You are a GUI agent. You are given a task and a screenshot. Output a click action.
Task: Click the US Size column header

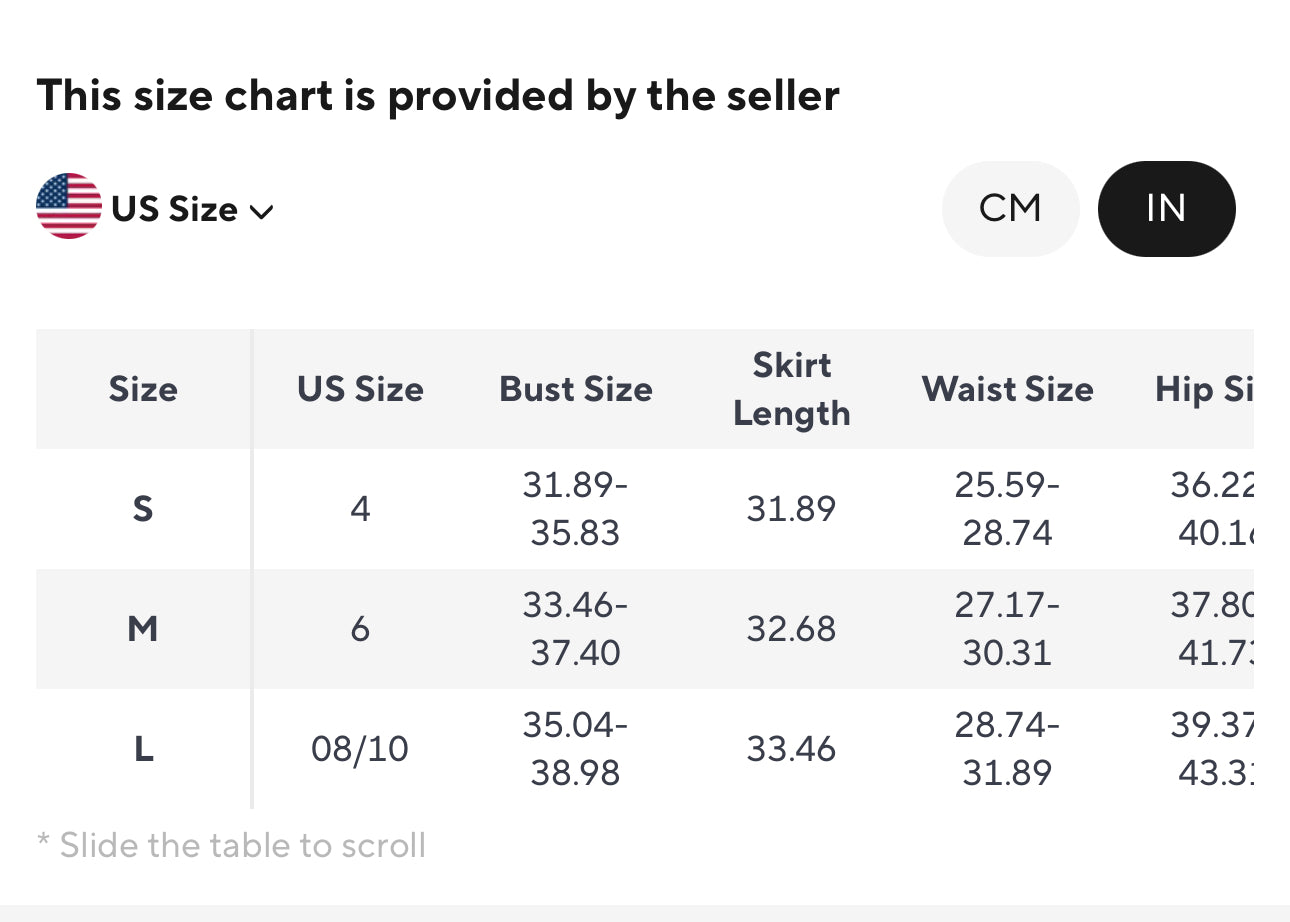[x=360, y=389]
